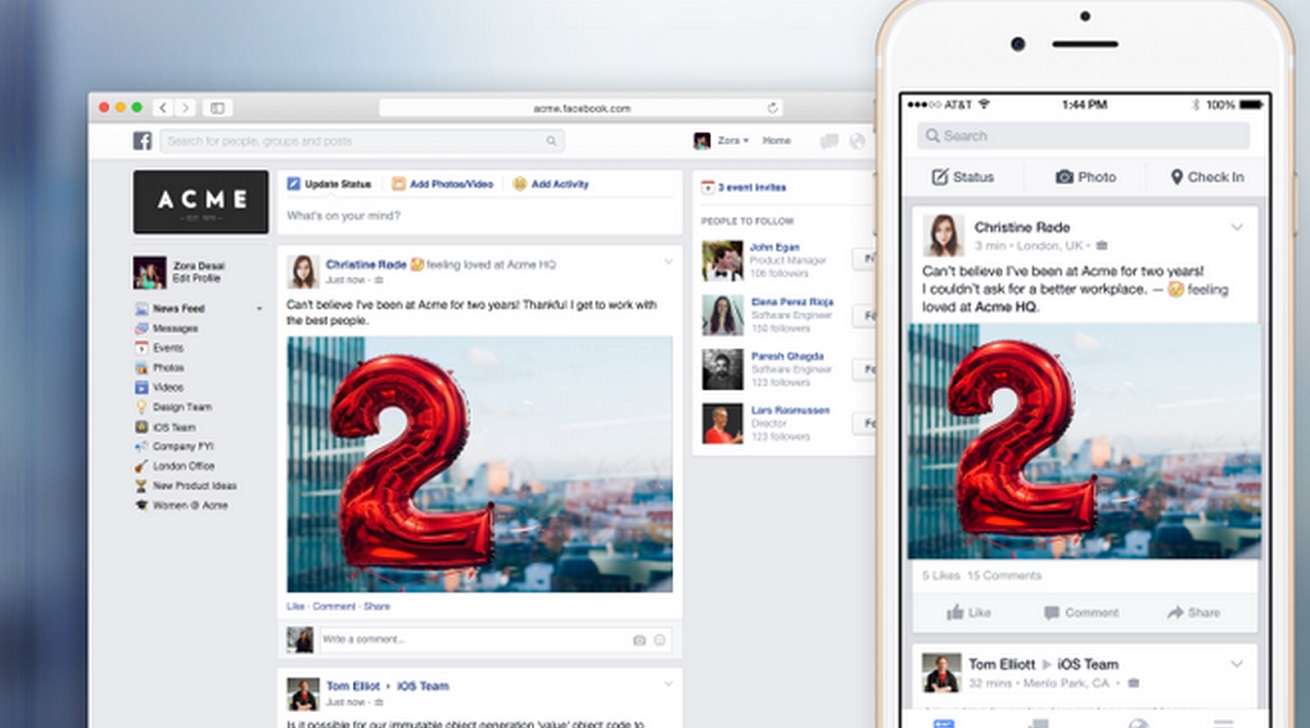
Task: Click the 3 event invites link
Action: [751, 187]
